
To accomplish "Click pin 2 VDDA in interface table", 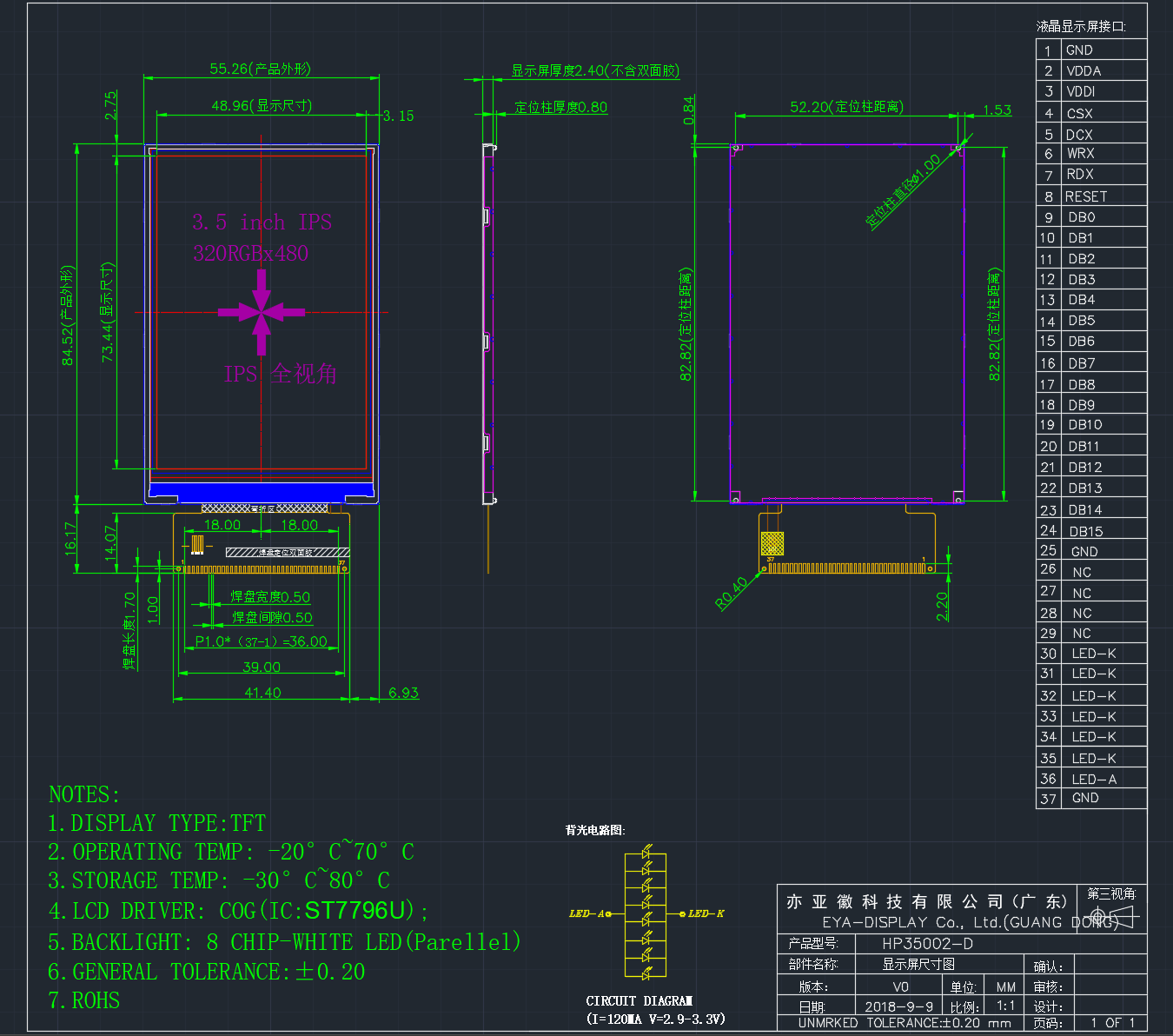I will [x=1091, y=70].
